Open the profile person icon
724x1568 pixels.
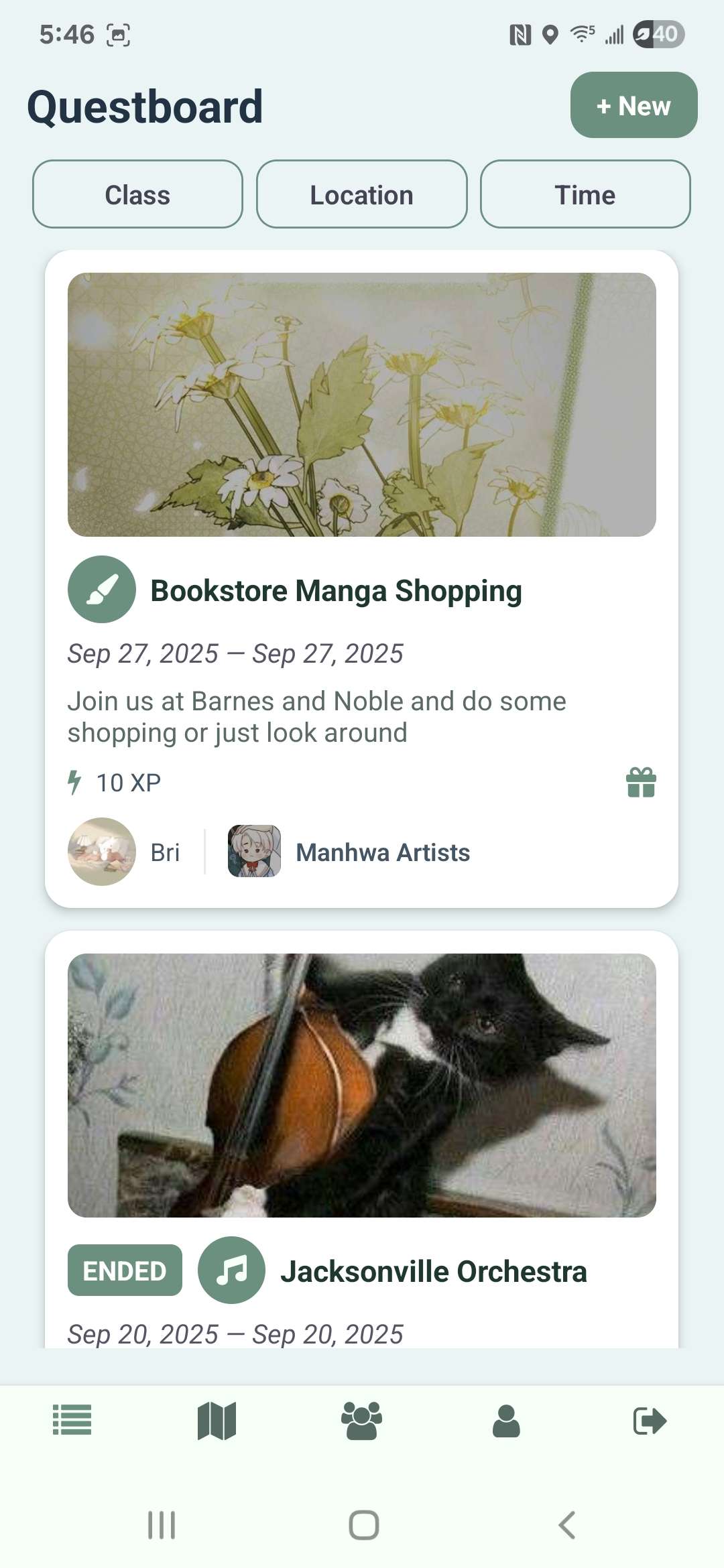click(x=506, y=1421)
